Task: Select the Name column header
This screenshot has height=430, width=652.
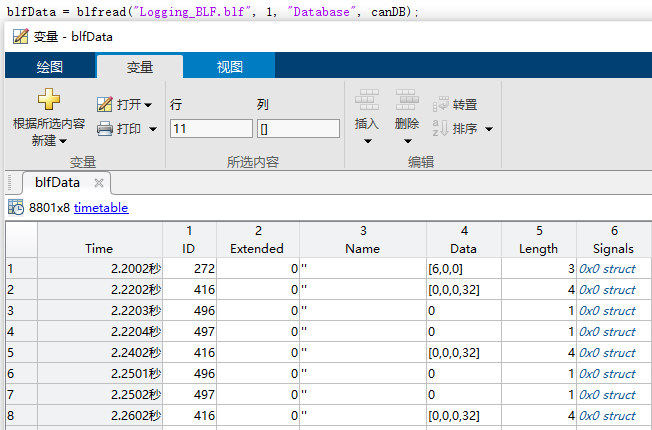Action: coord(363,240)
